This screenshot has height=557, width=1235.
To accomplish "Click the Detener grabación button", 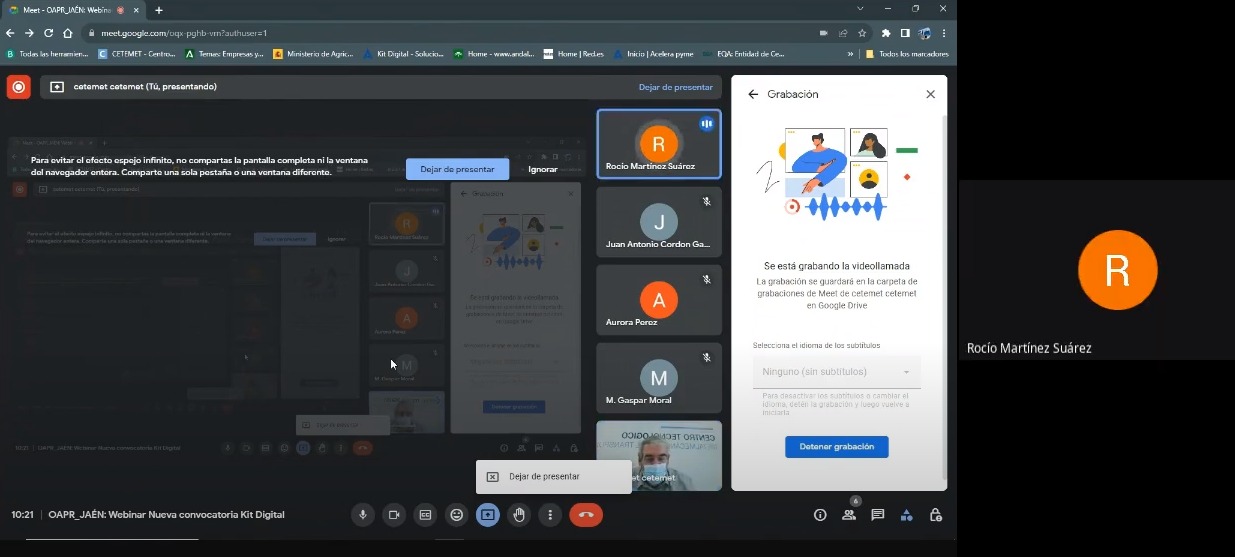I will 837,447.
